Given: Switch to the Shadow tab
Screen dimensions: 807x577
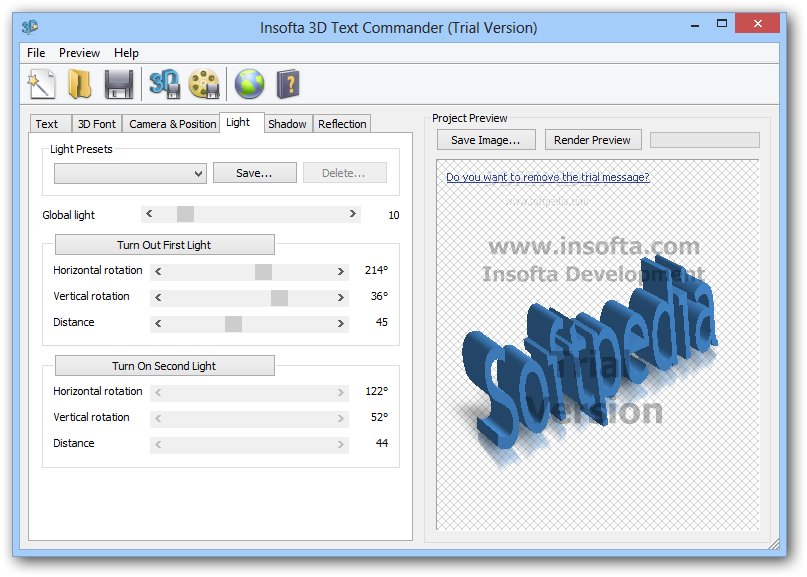Looking at the screenshot, I should pos(287,124).
